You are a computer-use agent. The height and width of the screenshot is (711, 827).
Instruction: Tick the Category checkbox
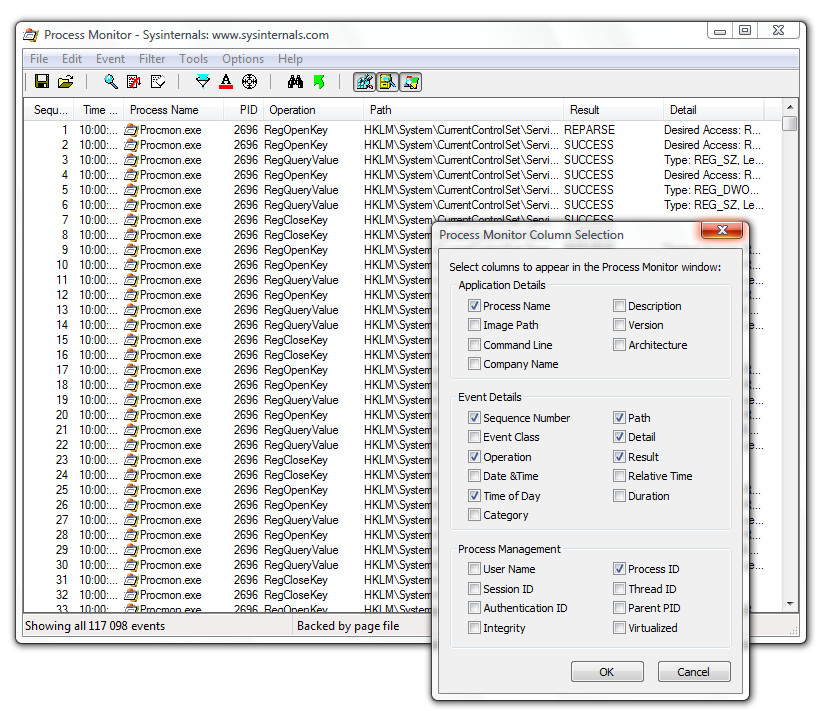[474, 515]
